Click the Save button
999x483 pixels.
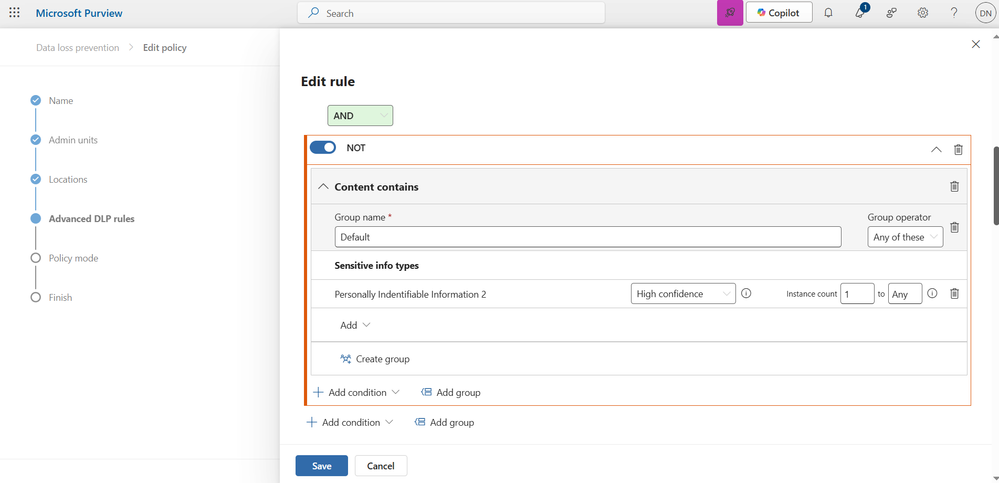point(322,466)
